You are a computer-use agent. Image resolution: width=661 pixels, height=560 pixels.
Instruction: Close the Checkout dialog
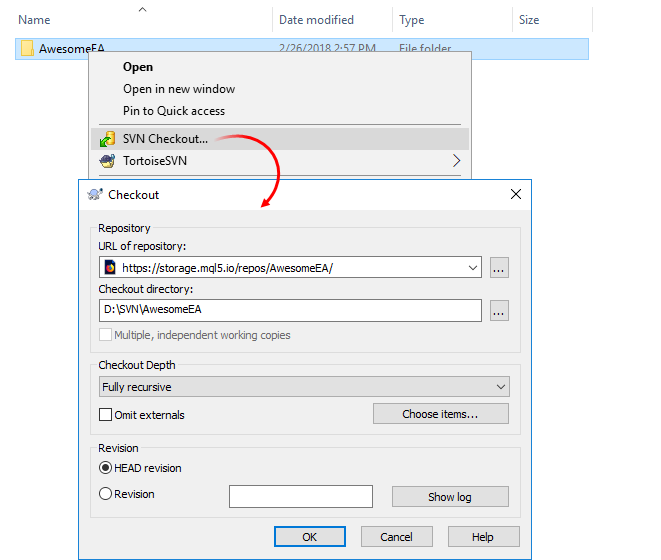(516, 194)
